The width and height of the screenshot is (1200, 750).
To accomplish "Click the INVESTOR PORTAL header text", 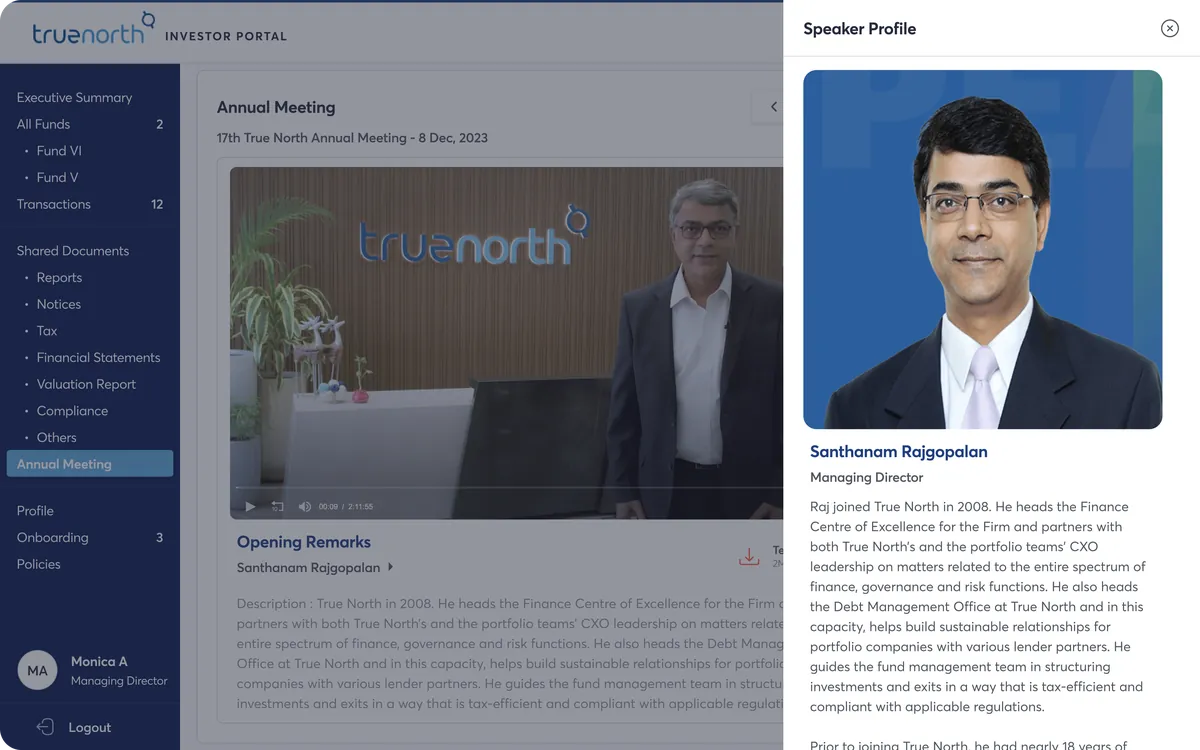I will point(226,36).
